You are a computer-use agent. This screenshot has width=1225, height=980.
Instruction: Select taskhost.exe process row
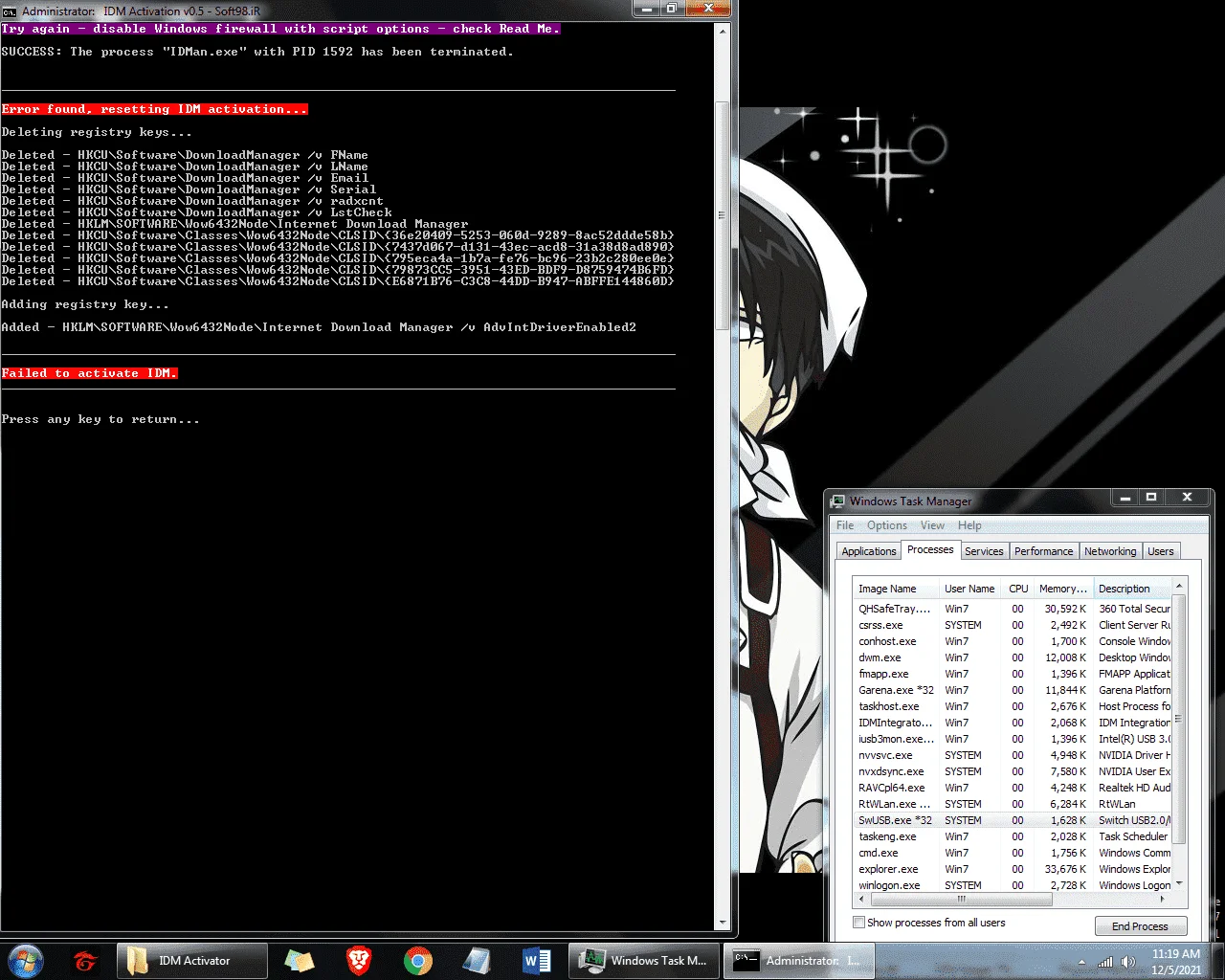1013,706
